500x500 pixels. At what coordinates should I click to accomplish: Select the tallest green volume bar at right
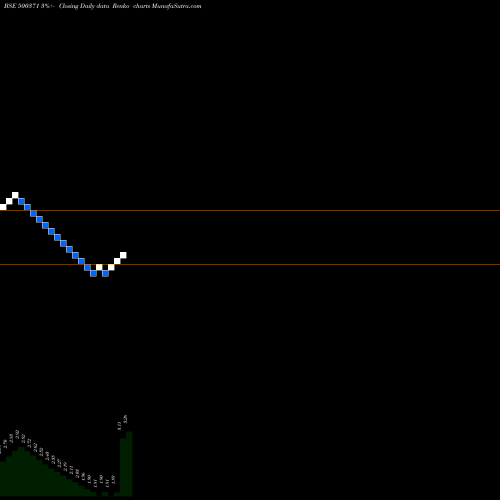[x=129, y=464]
